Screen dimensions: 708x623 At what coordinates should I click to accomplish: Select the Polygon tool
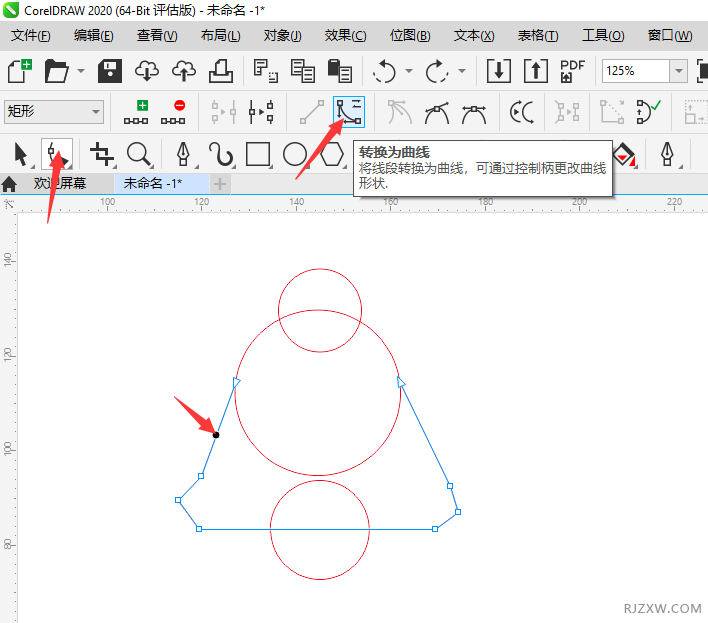[332, 154]
